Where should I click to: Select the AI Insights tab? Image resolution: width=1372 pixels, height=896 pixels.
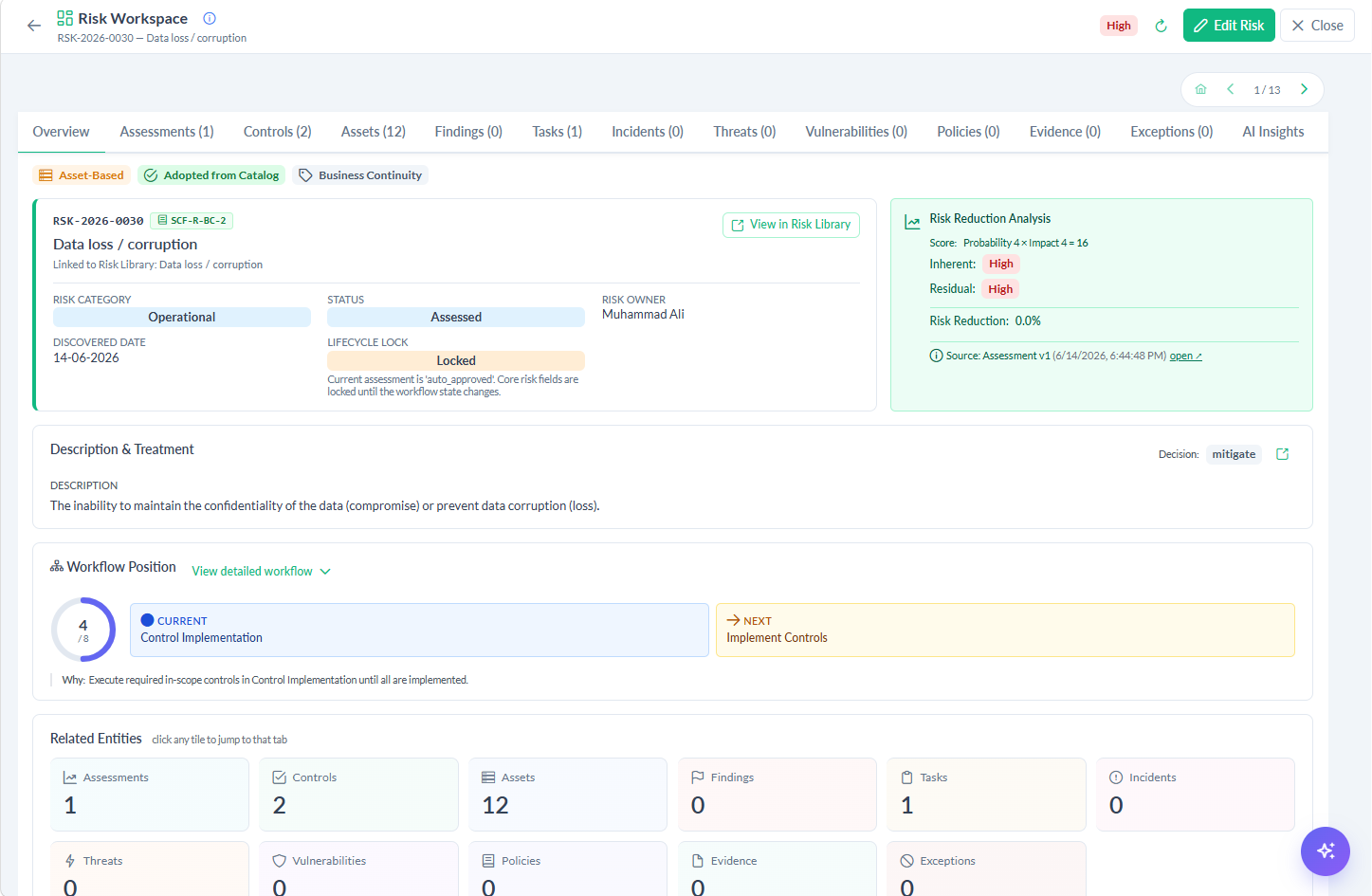1273,132
